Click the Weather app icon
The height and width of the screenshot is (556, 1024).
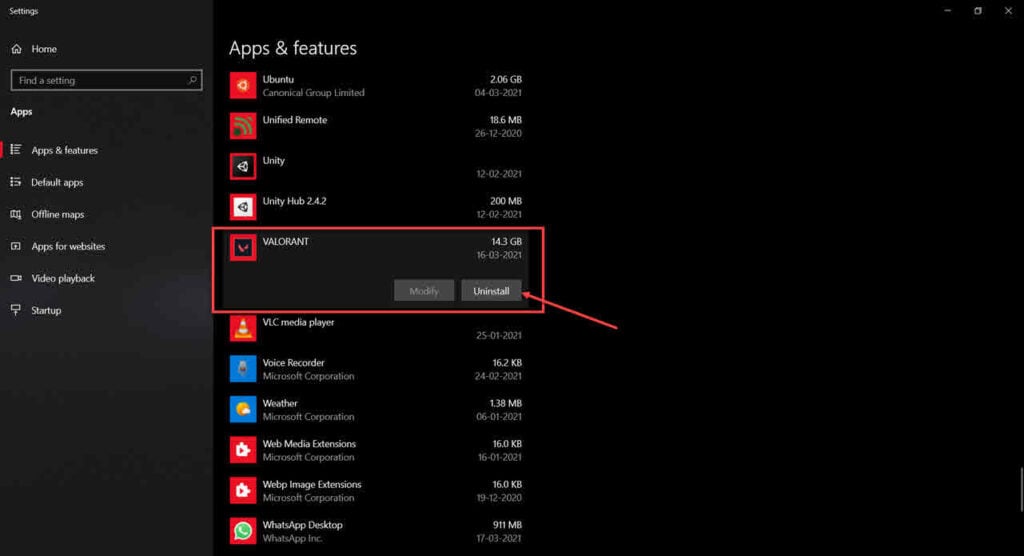[x=242, y=410]
